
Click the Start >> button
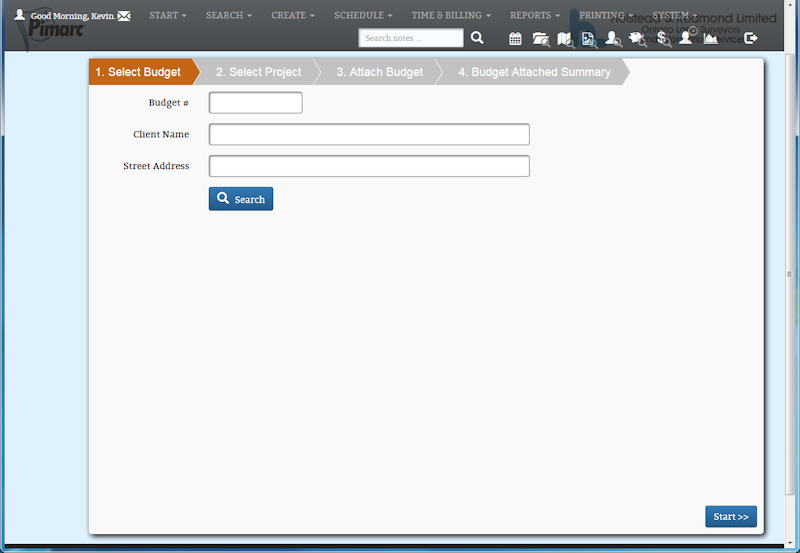point(731,516)
